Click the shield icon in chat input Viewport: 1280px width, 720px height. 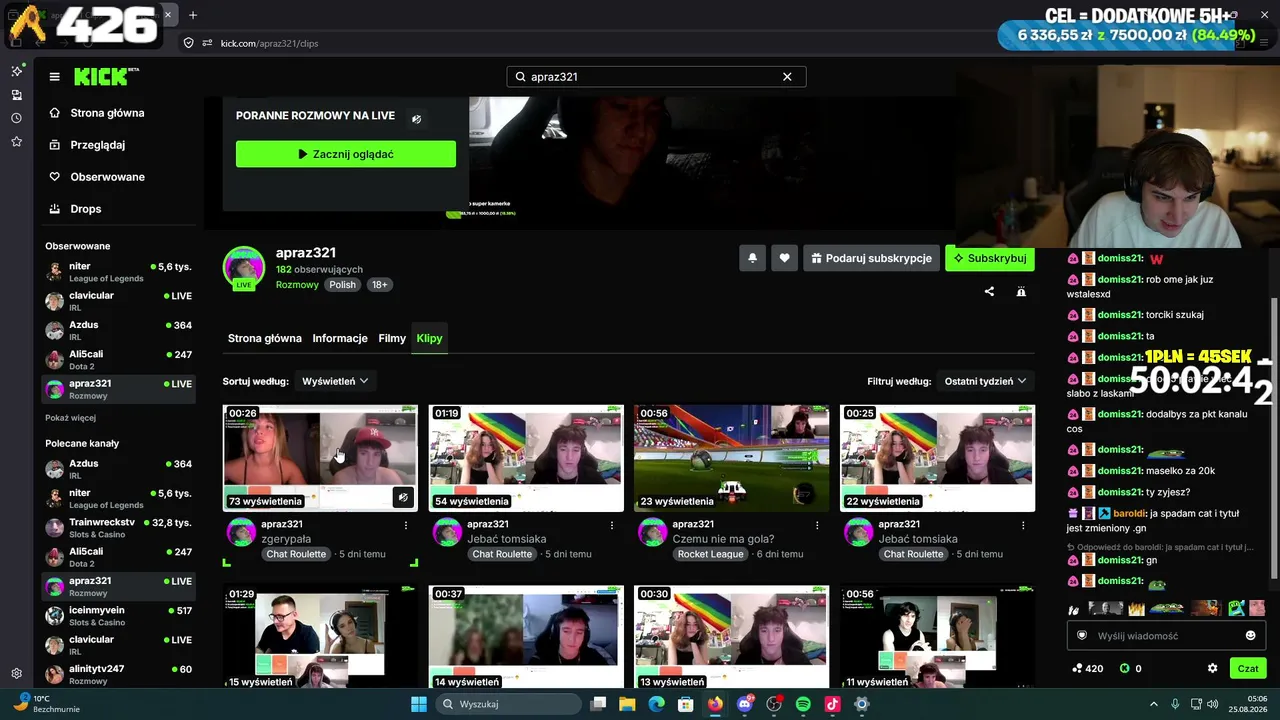tap(1081, 636)
